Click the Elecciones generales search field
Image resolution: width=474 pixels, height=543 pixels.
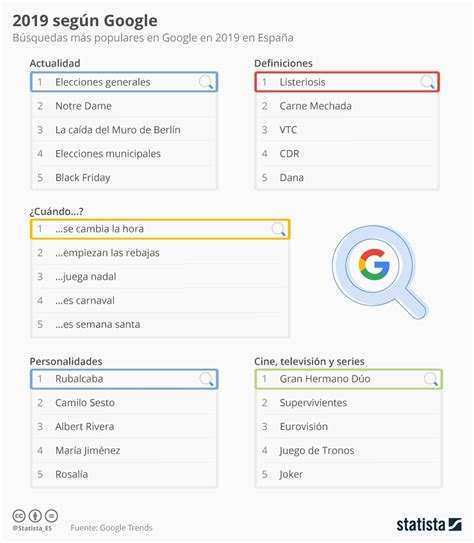[x=124, y=82]
